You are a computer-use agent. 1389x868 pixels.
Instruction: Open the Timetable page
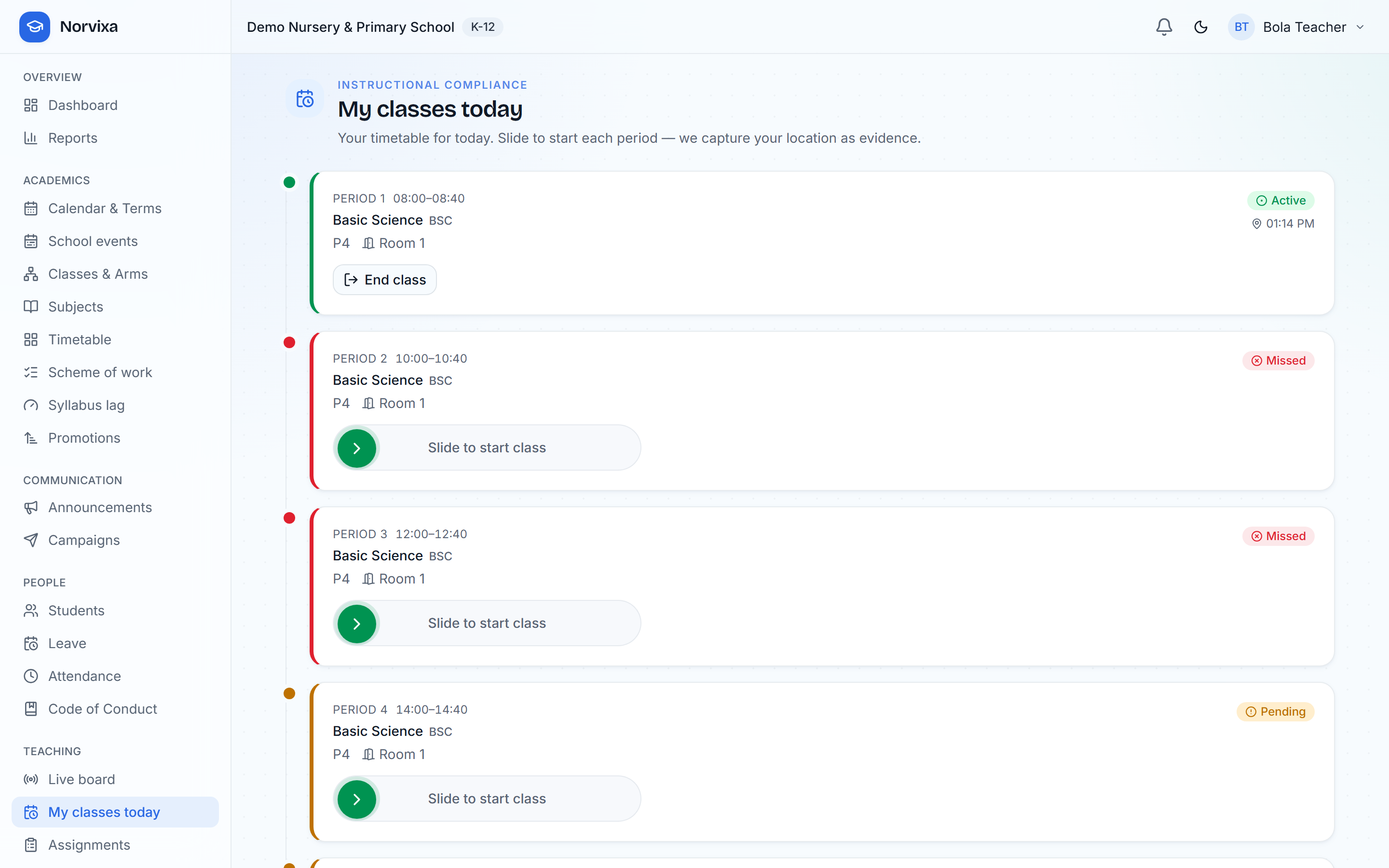coord(115,340)
